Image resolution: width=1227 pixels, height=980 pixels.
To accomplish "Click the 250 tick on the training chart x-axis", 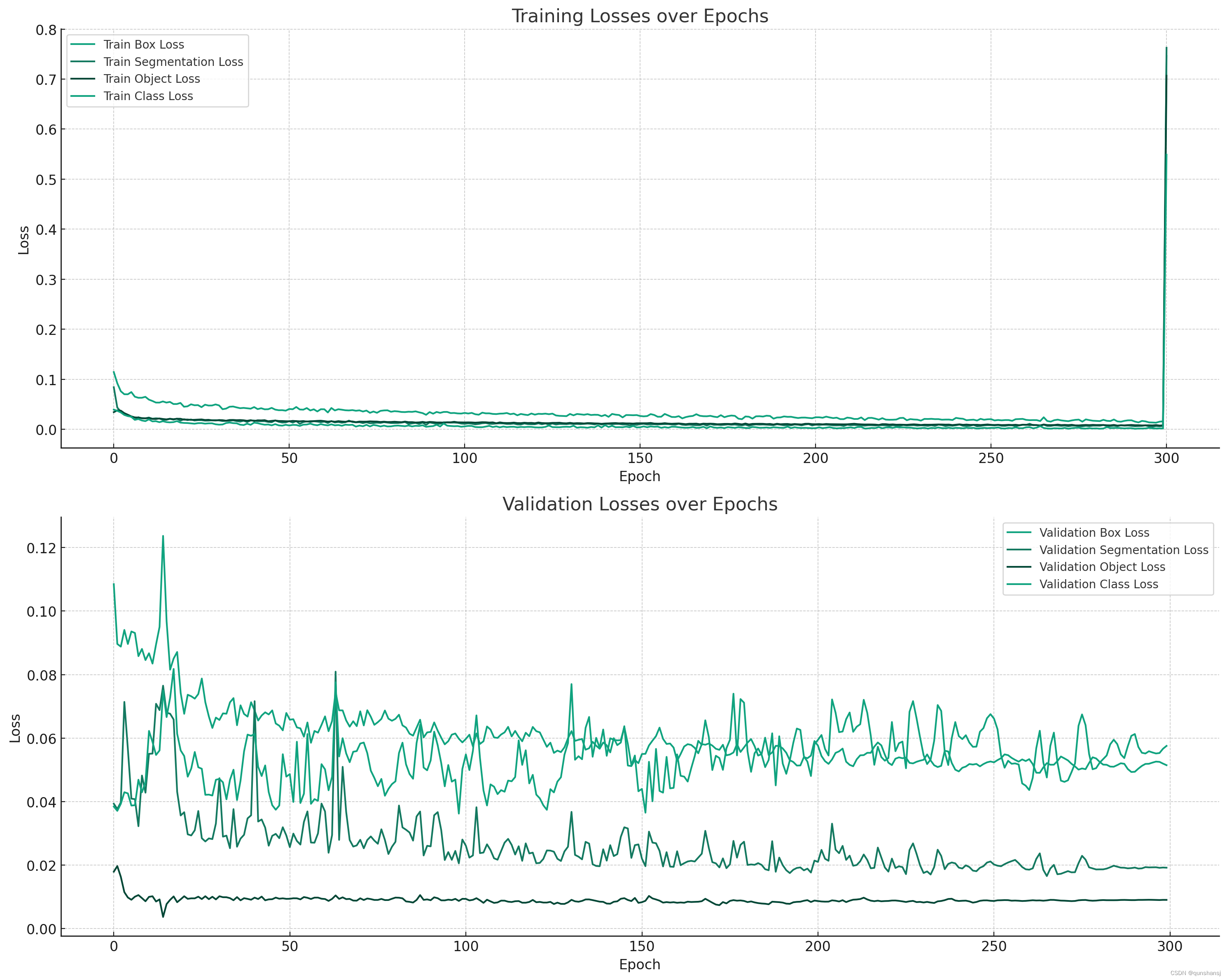I will 991,459.
